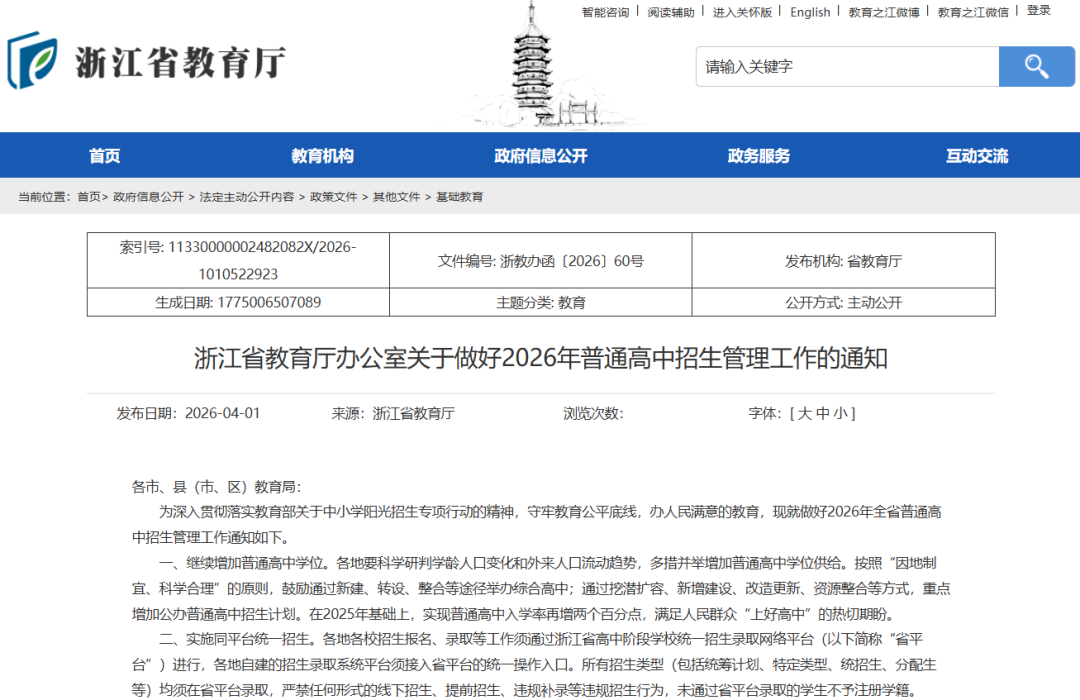Open the 教育之江微信 WeChat link
Viewport: 1080px width, 700px height.
972,13
